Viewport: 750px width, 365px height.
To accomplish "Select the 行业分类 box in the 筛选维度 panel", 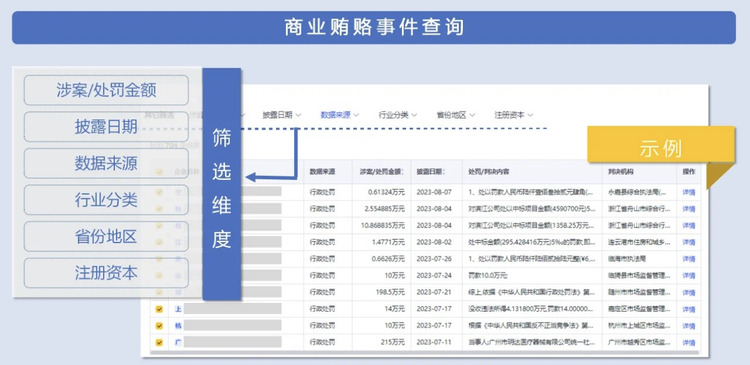I will click(106, 199).
